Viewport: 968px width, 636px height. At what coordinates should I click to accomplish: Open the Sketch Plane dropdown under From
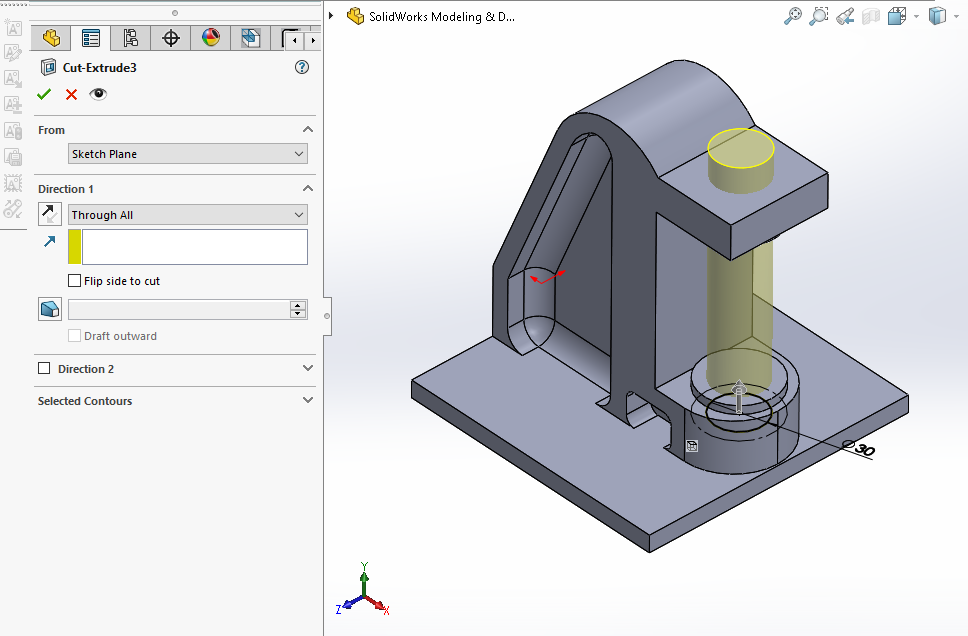point(187,154)
